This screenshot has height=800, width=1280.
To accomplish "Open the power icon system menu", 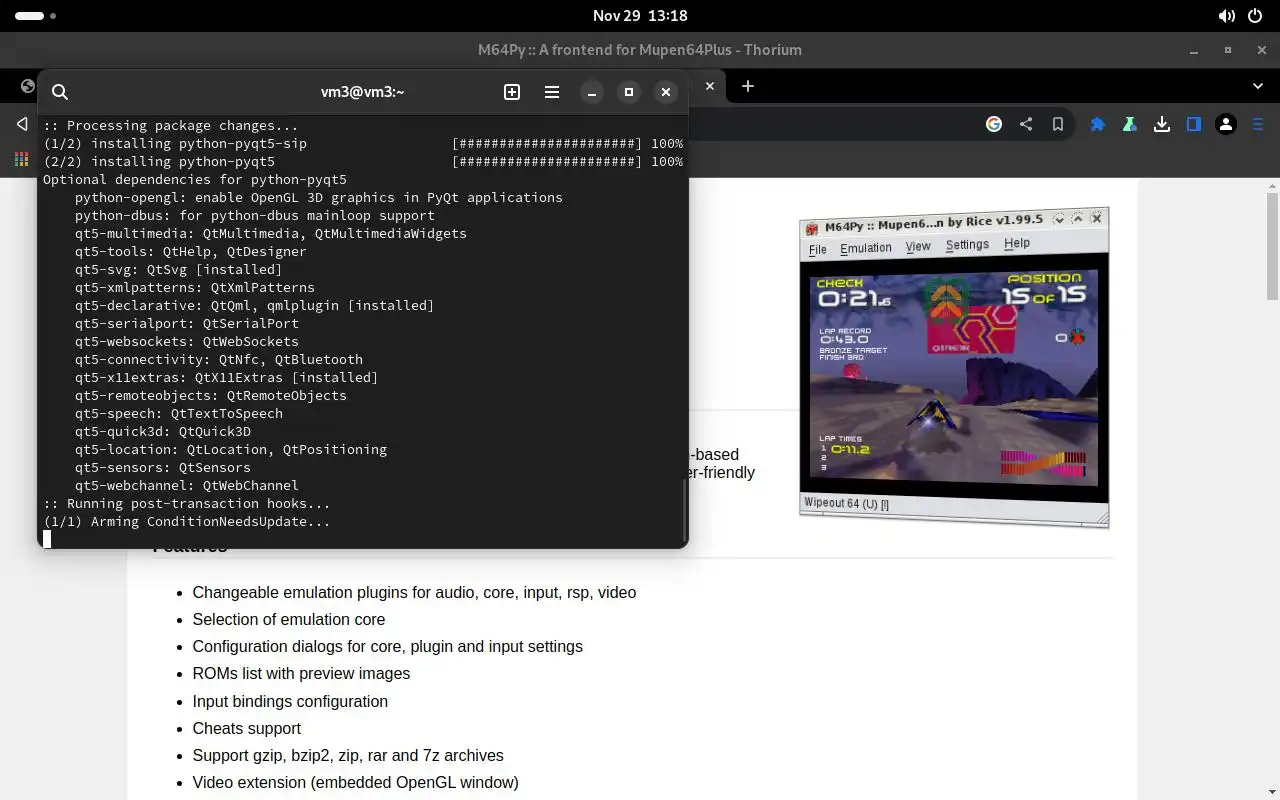I will (1255, 16).
